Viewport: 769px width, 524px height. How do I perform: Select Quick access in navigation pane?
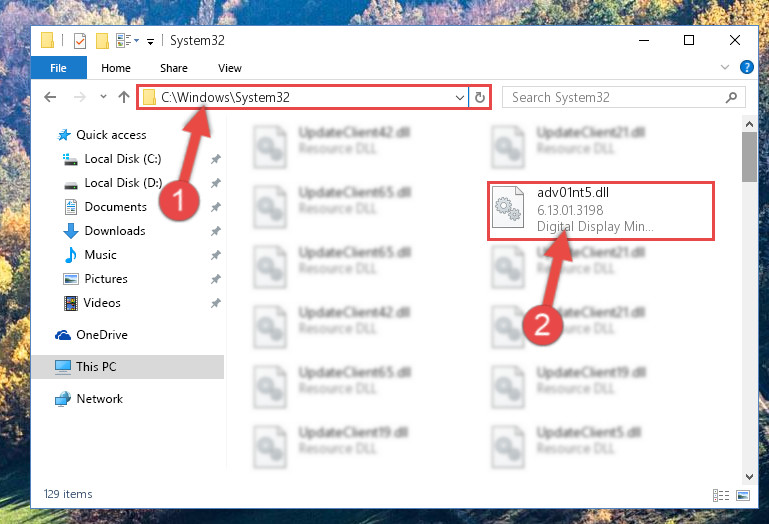(111, 135)
